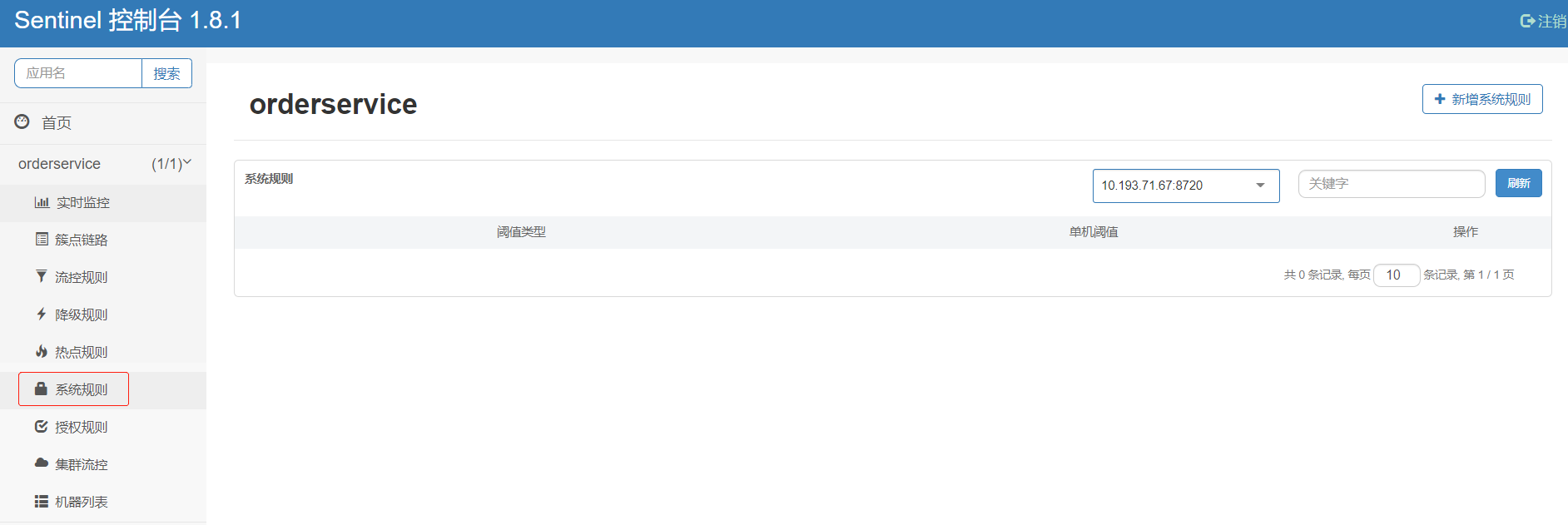
Task: Open 机器列表 menu item
Action: tap(103, 503)
